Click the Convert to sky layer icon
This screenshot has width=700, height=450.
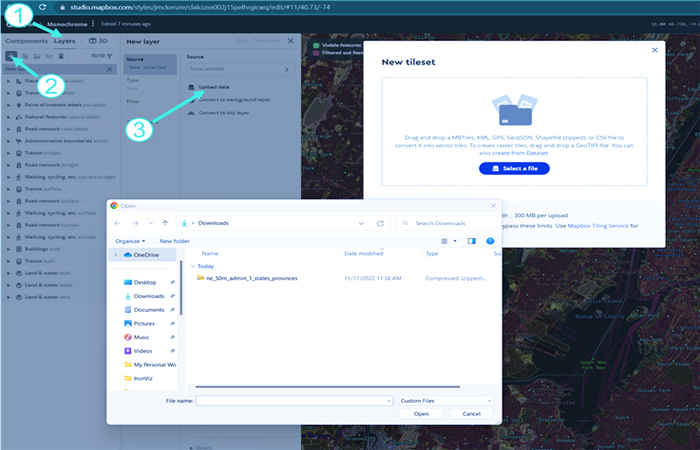(x=191, y=113)
